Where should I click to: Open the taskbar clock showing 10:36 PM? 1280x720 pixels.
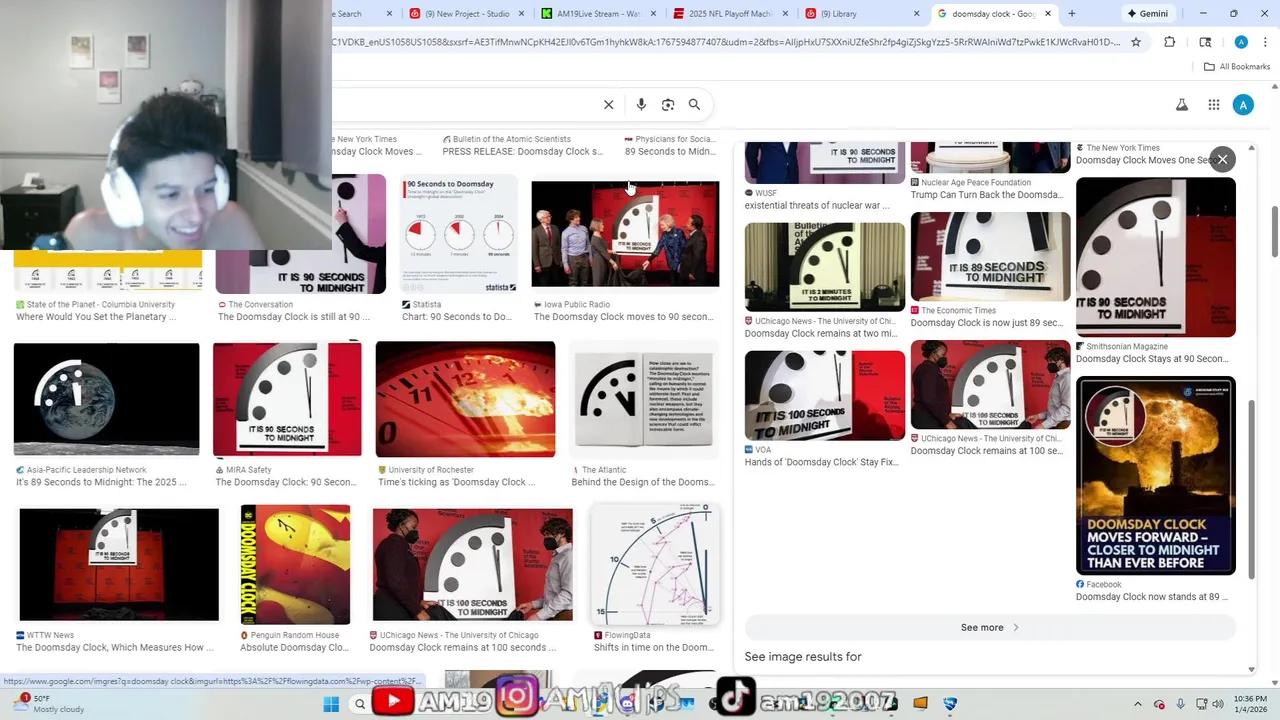point(1250,704)
